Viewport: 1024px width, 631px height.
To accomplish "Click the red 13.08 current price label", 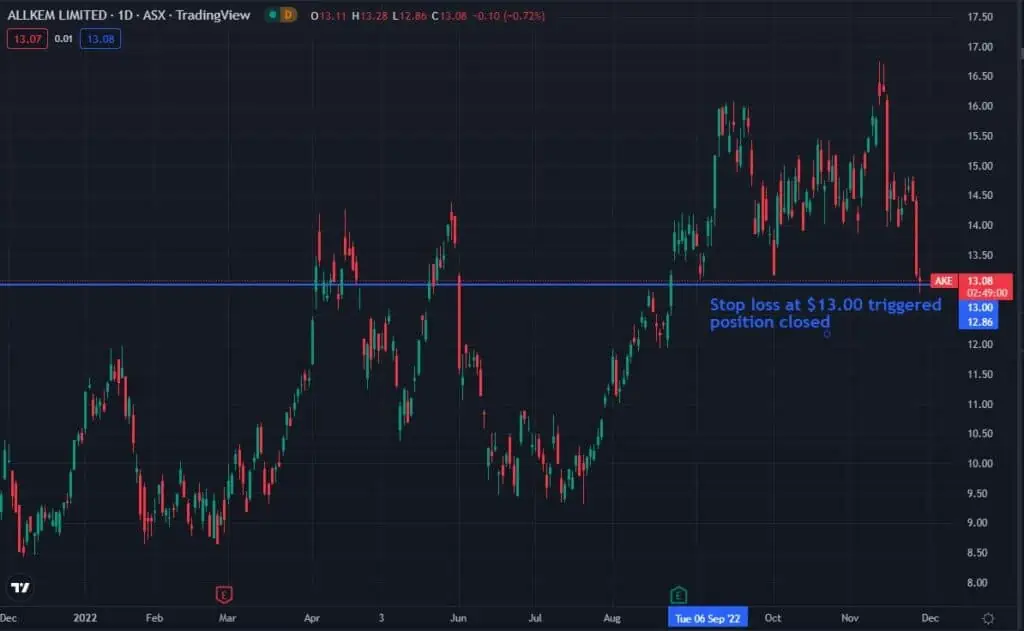I will click(978, 281).
